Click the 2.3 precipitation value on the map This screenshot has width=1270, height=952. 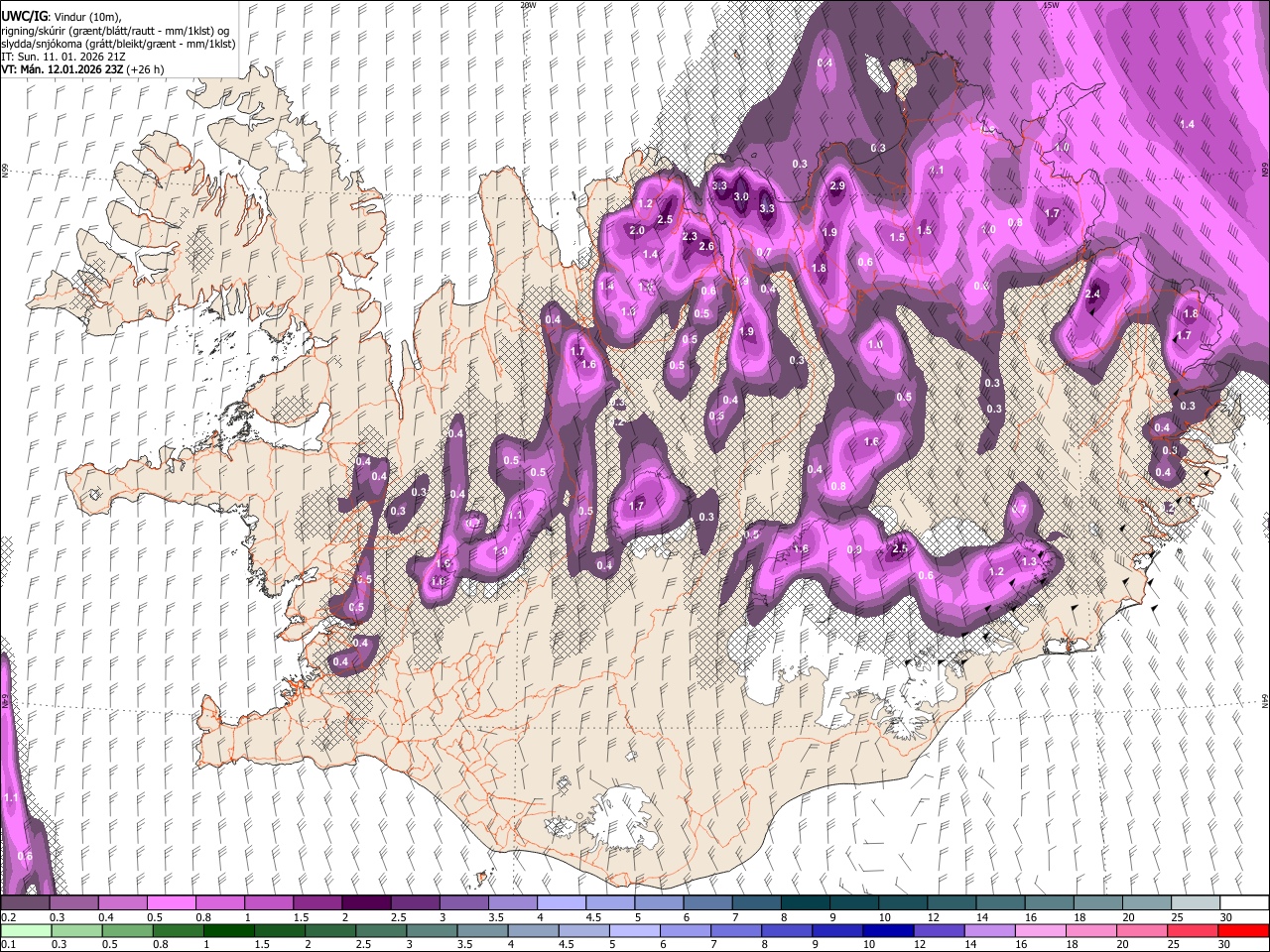tap(691, 236)
